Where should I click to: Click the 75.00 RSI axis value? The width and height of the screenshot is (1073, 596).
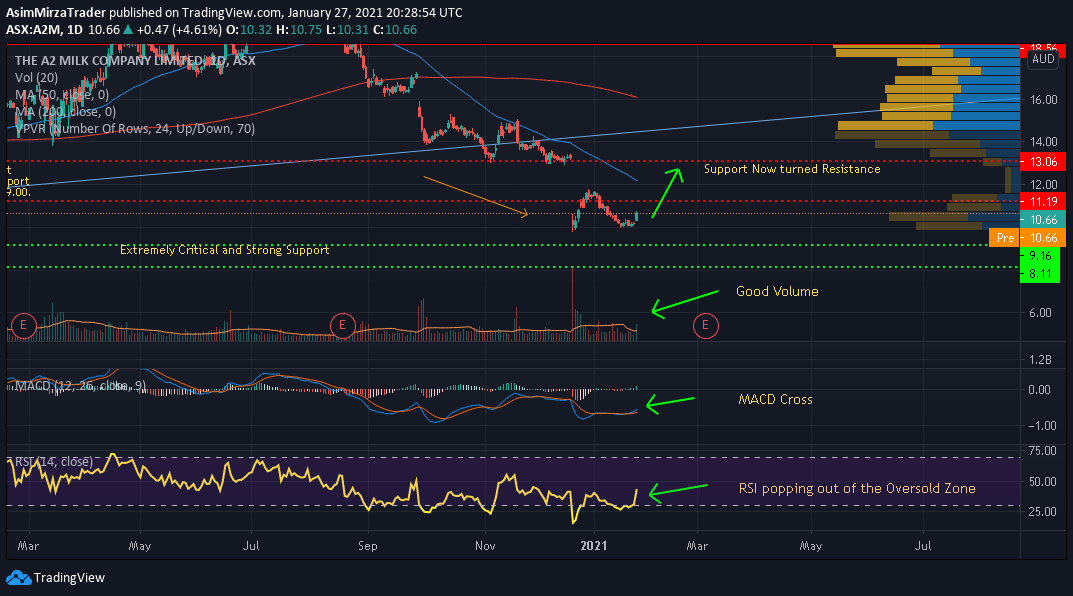tap(1042, 451)
